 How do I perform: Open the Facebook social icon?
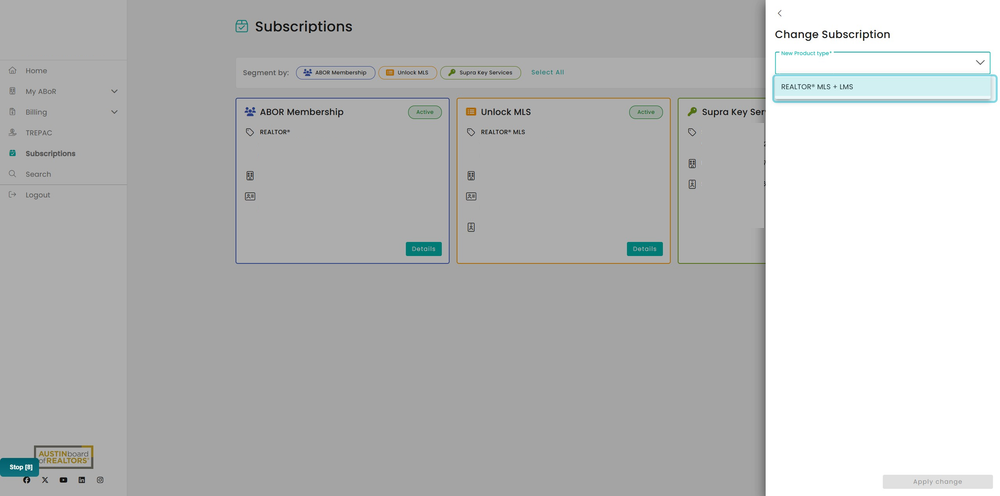point(27,480)
